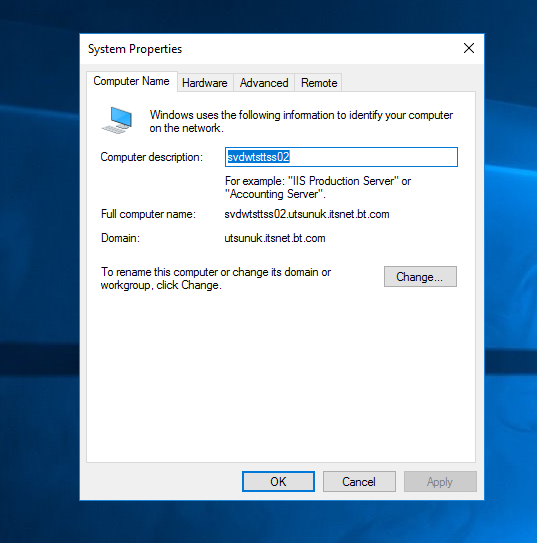This screenshot has height=543, width=537.
Task: Click the greyed-out Apply button
Action: coord(440,481)
